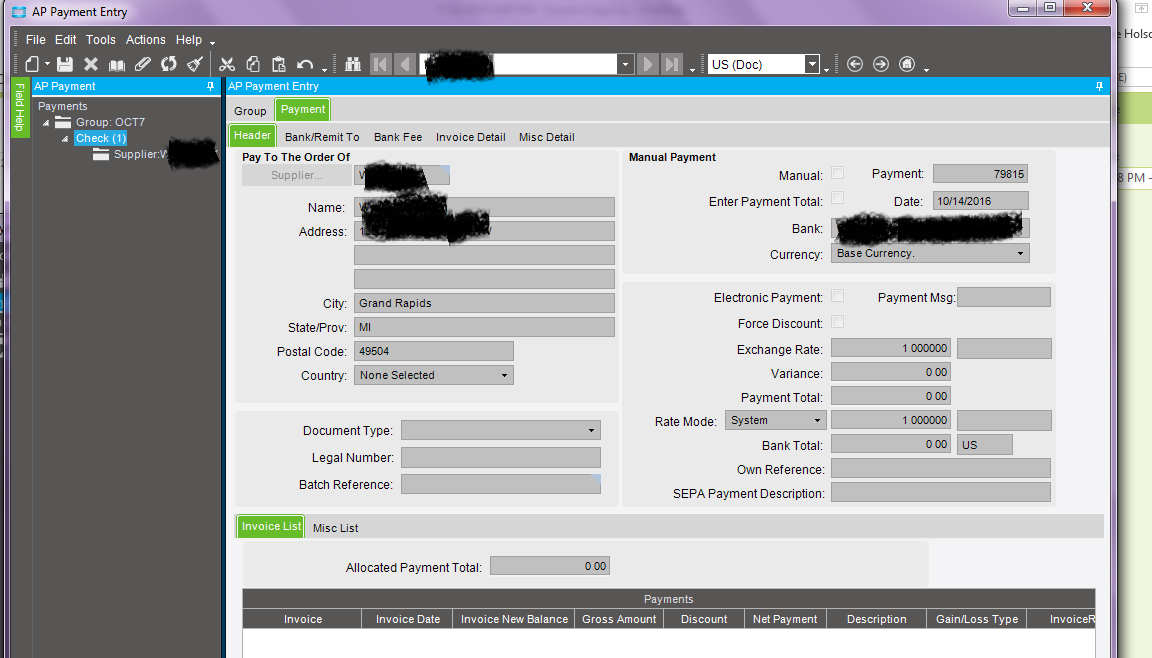Image resolution: width=1152 pixels, height=658 pixels.
Task: Open the Help menu
Action: tap(189, 40)
